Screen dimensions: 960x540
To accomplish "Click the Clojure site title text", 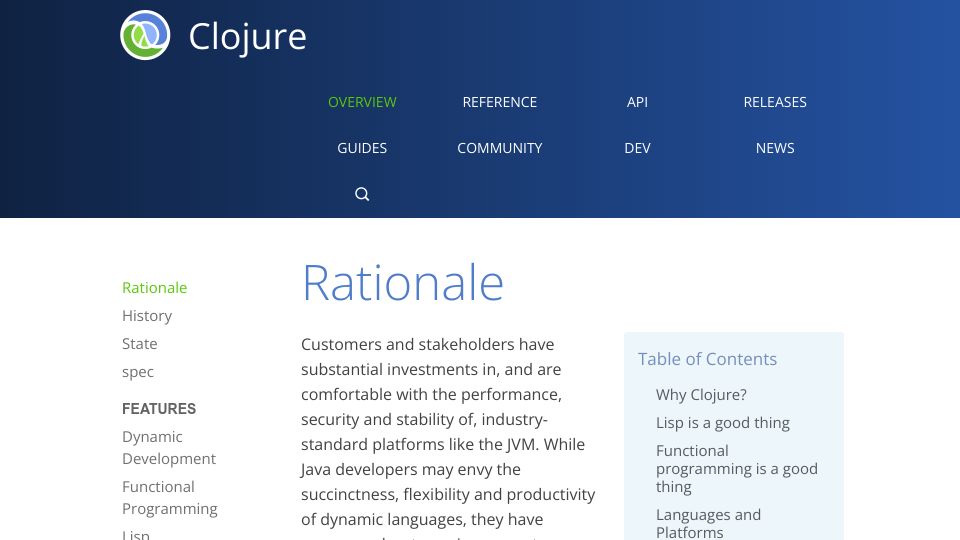I will coord(247,37).
